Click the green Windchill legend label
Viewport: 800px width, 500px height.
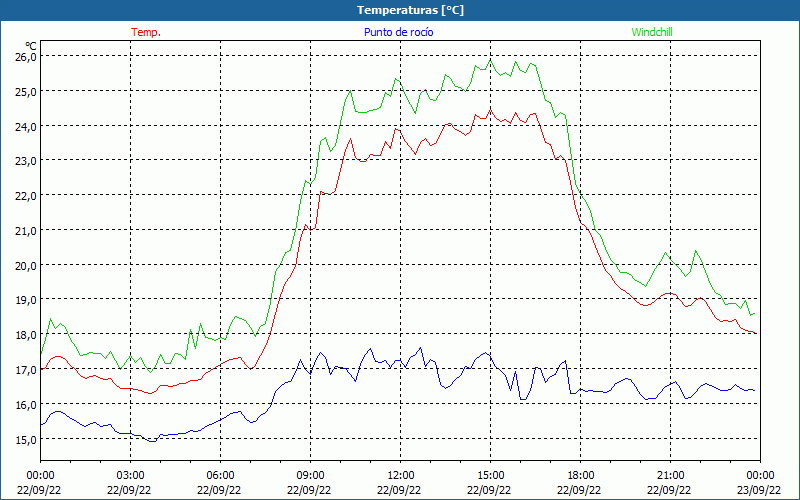point(652,32)
